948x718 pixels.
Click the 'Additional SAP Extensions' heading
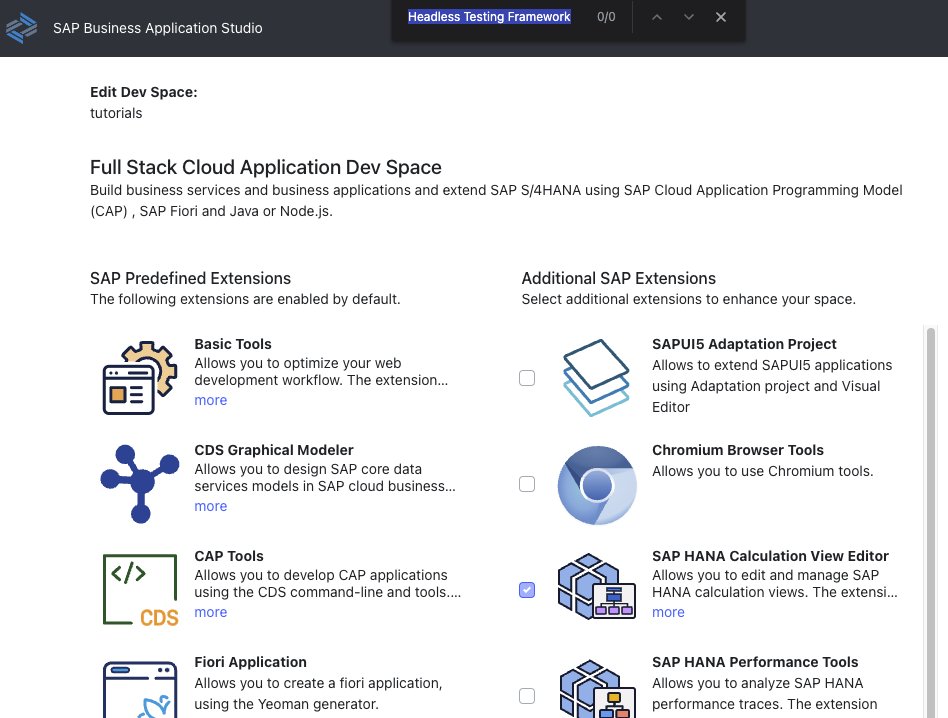point(618,278)
